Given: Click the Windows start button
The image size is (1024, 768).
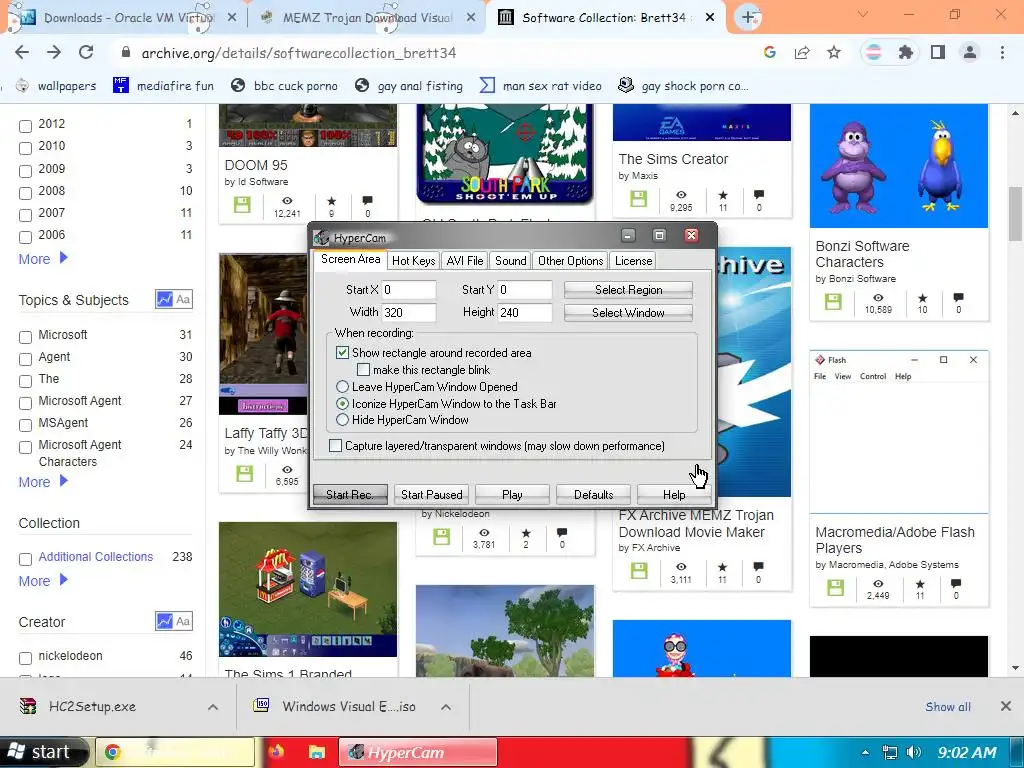Looking at the screenshot, I should coord(42,752).
